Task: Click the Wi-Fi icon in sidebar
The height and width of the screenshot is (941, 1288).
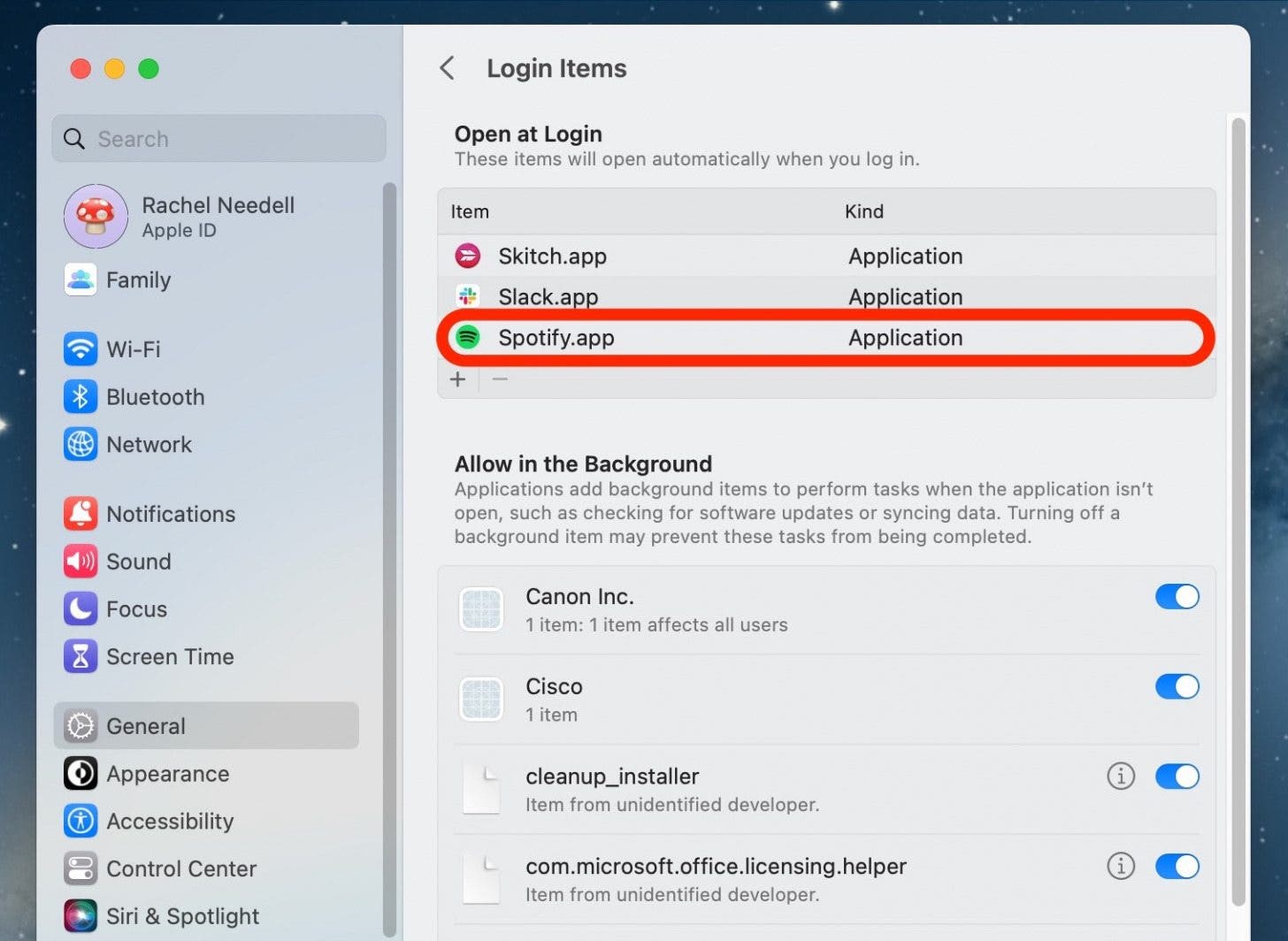Action: (x=80, y=349)
